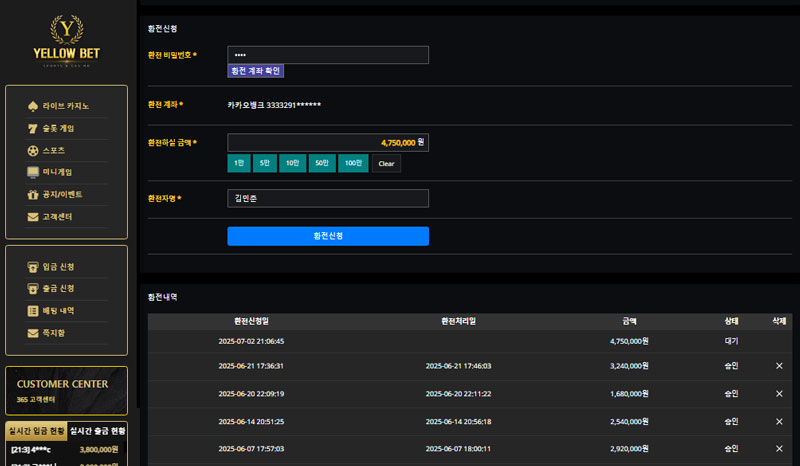
Task: Select the 2025-06-20 22:11:22 processed date
Action: [x=459, y=394]
